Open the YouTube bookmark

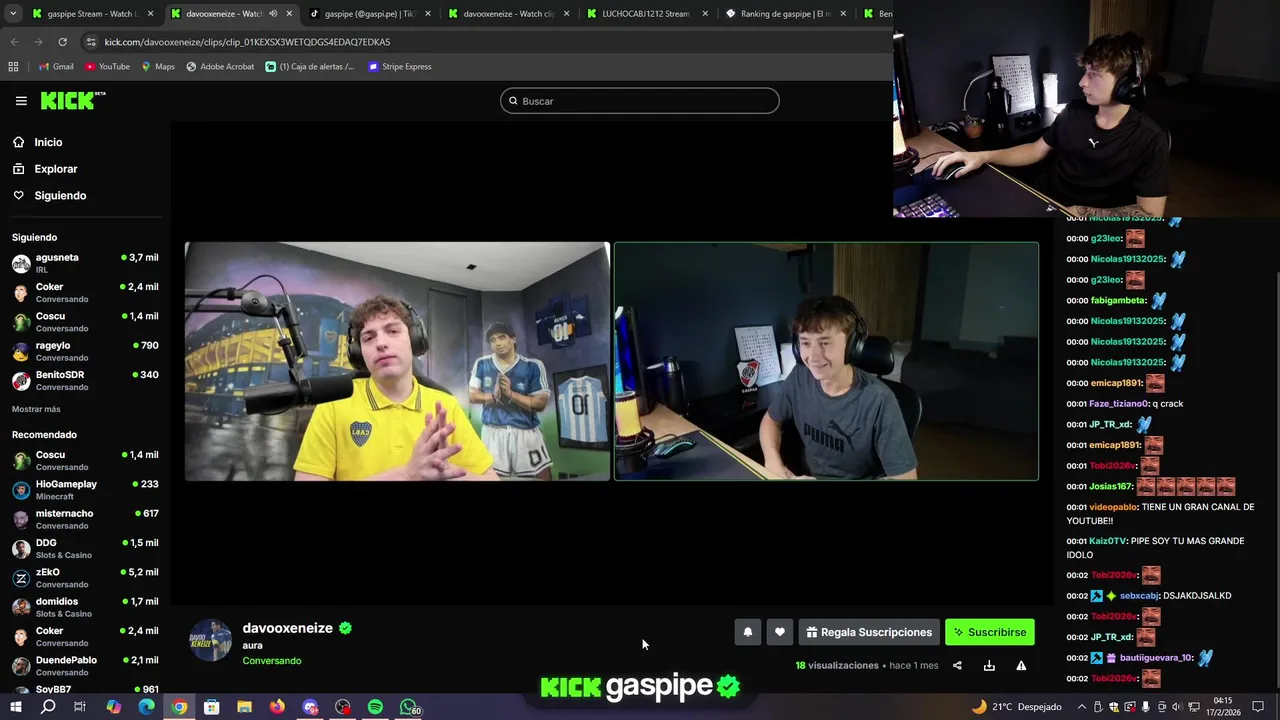(107, 67)
